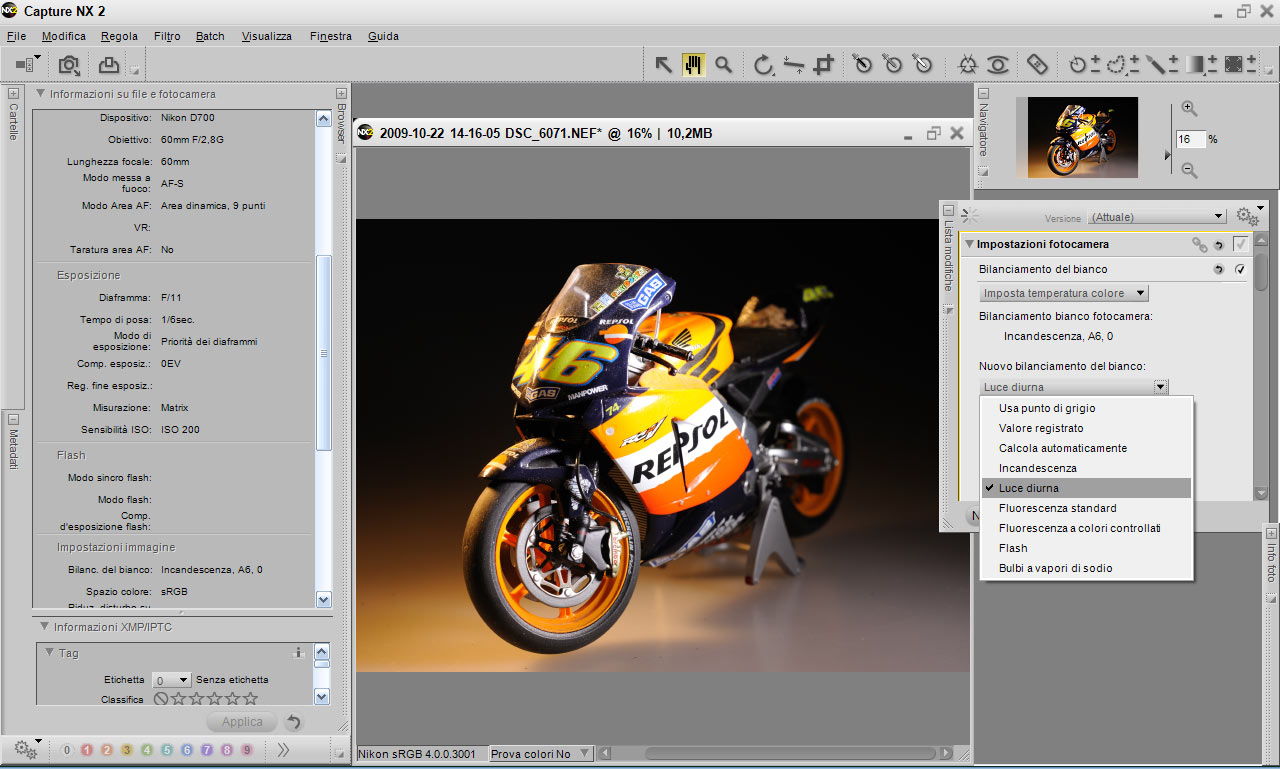
Task: Open the Etichetta value dropdown
Action: 172,680
